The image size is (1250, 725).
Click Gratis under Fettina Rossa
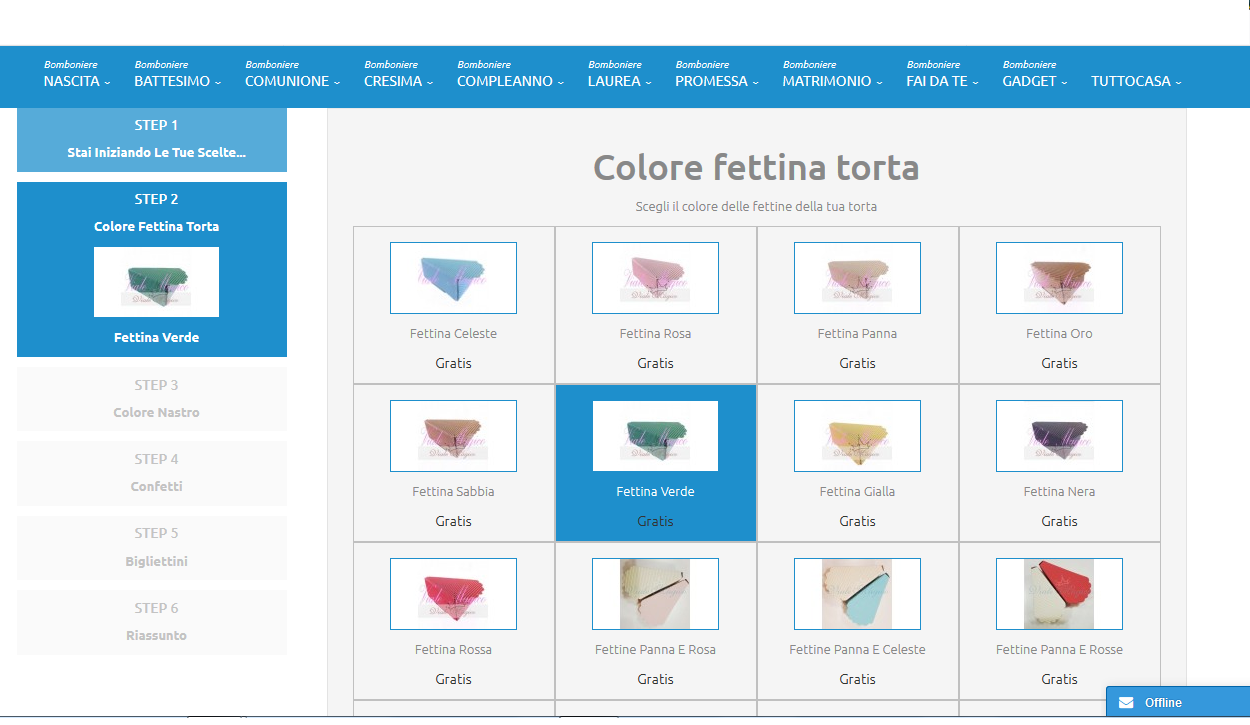453,679
